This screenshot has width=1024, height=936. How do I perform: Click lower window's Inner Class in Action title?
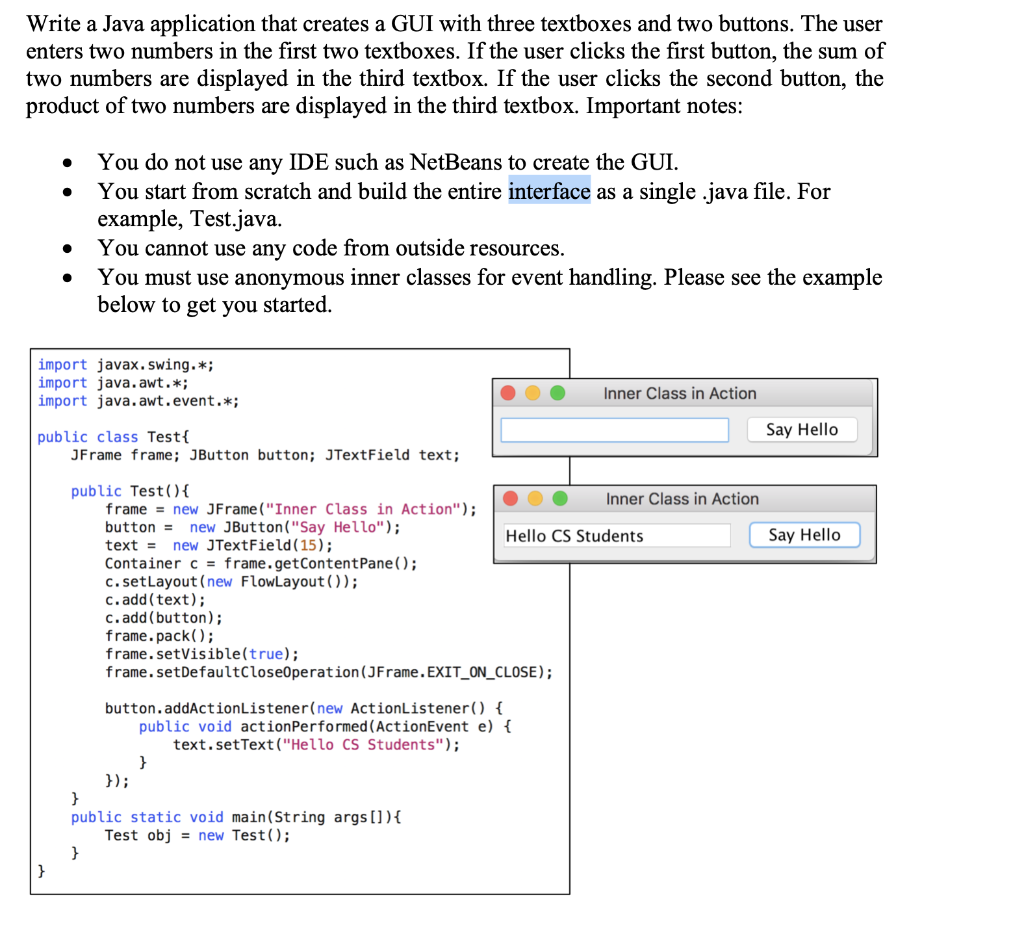(682, 499)
